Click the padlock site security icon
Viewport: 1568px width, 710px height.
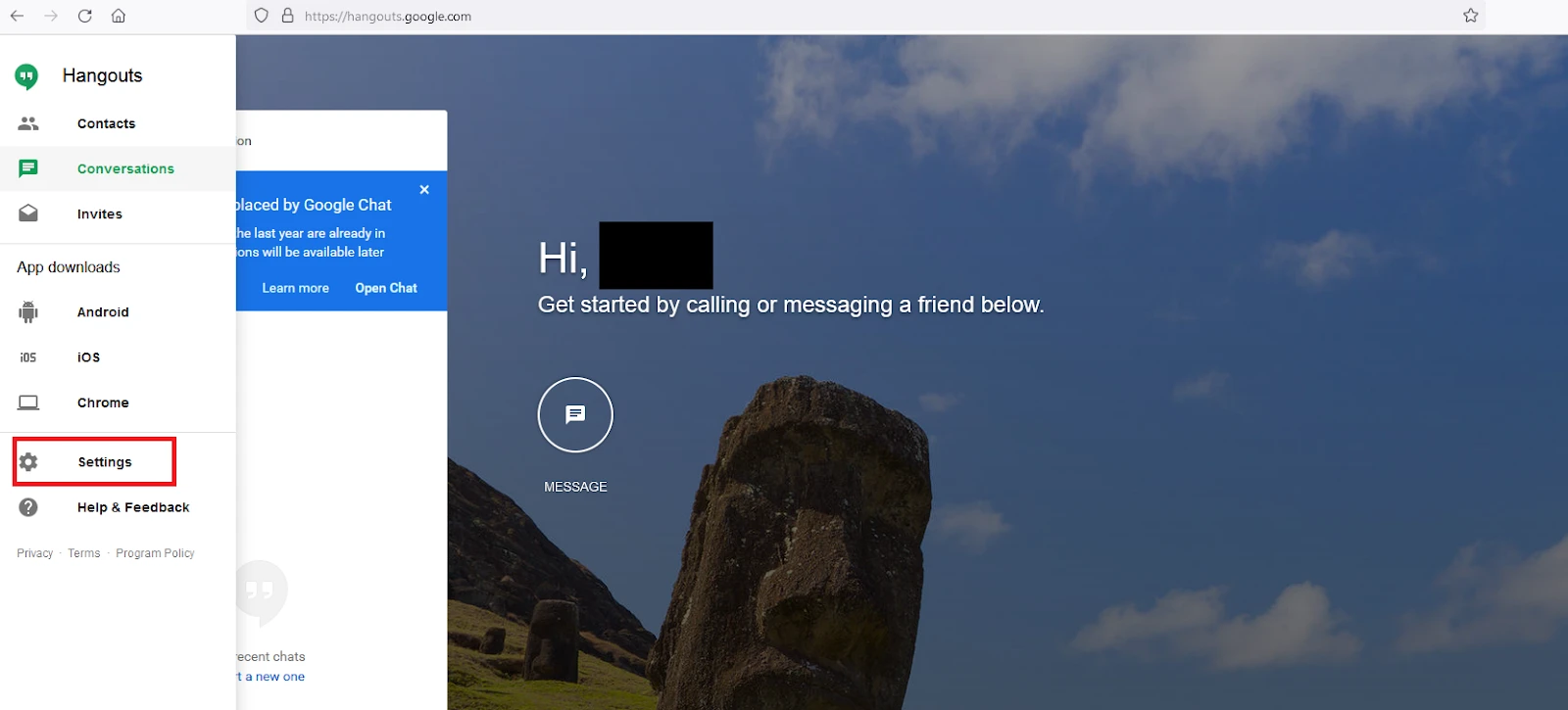pyautogui.click(x=288, y=16)
